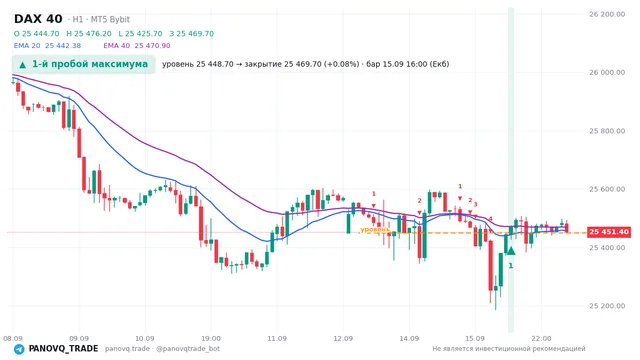Click the 26 200.00 price axis label

pyautogui.click(x=607, y=14)
